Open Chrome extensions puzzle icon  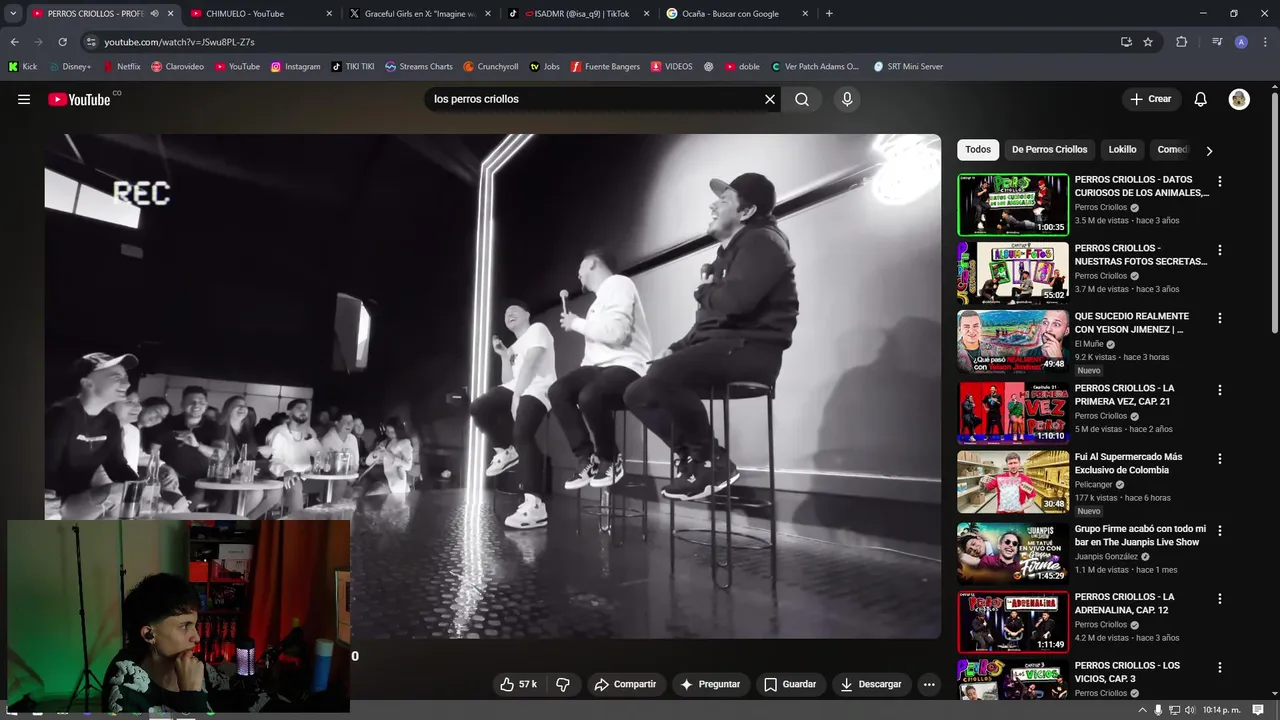pyautogui.click(x=1182, y=42)
